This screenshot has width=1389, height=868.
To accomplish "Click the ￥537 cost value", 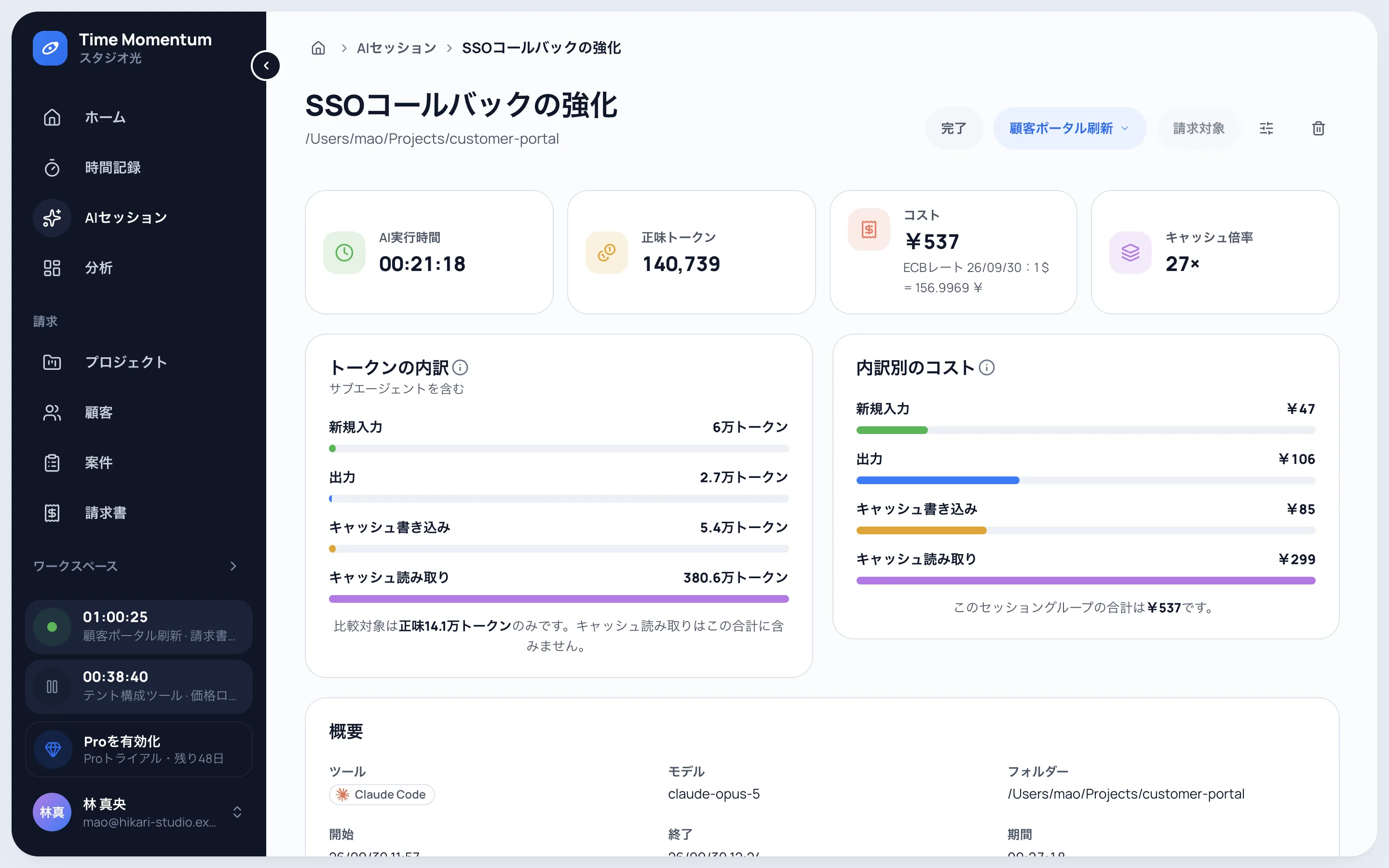I will (932, 242).
